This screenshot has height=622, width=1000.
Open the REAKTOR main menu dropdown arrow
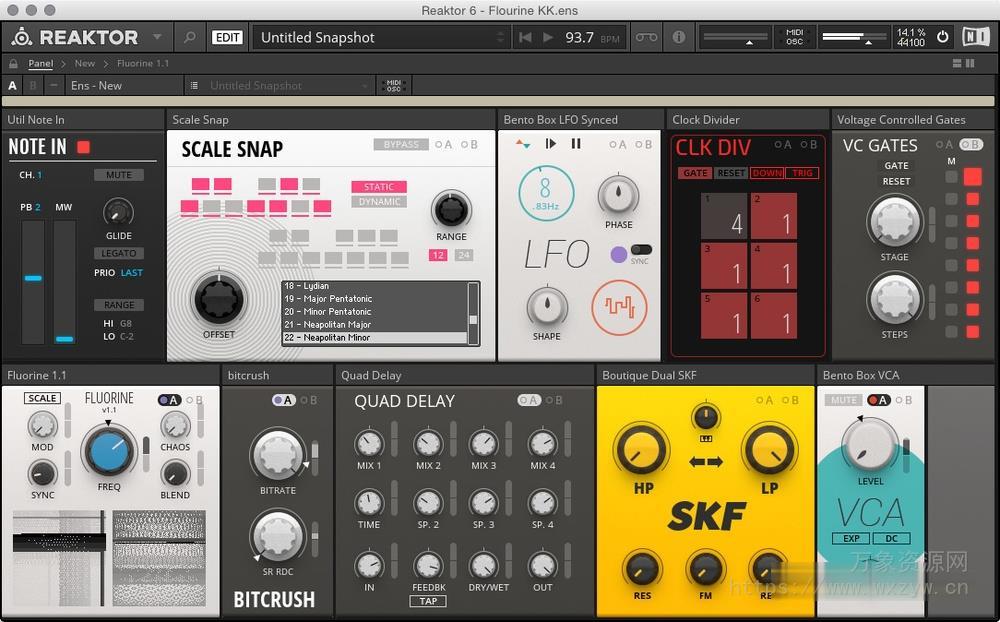point(158,36)
